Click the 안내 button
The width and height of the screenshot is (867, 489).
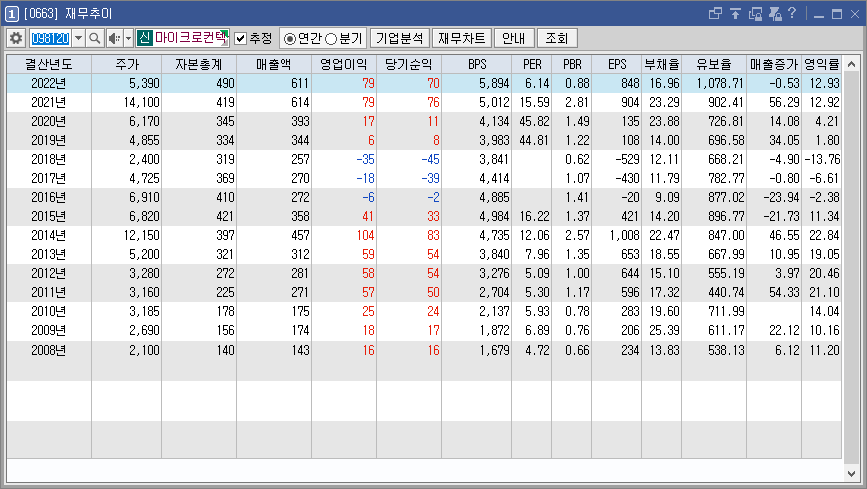pyautogui.click(x=514, y=38)
